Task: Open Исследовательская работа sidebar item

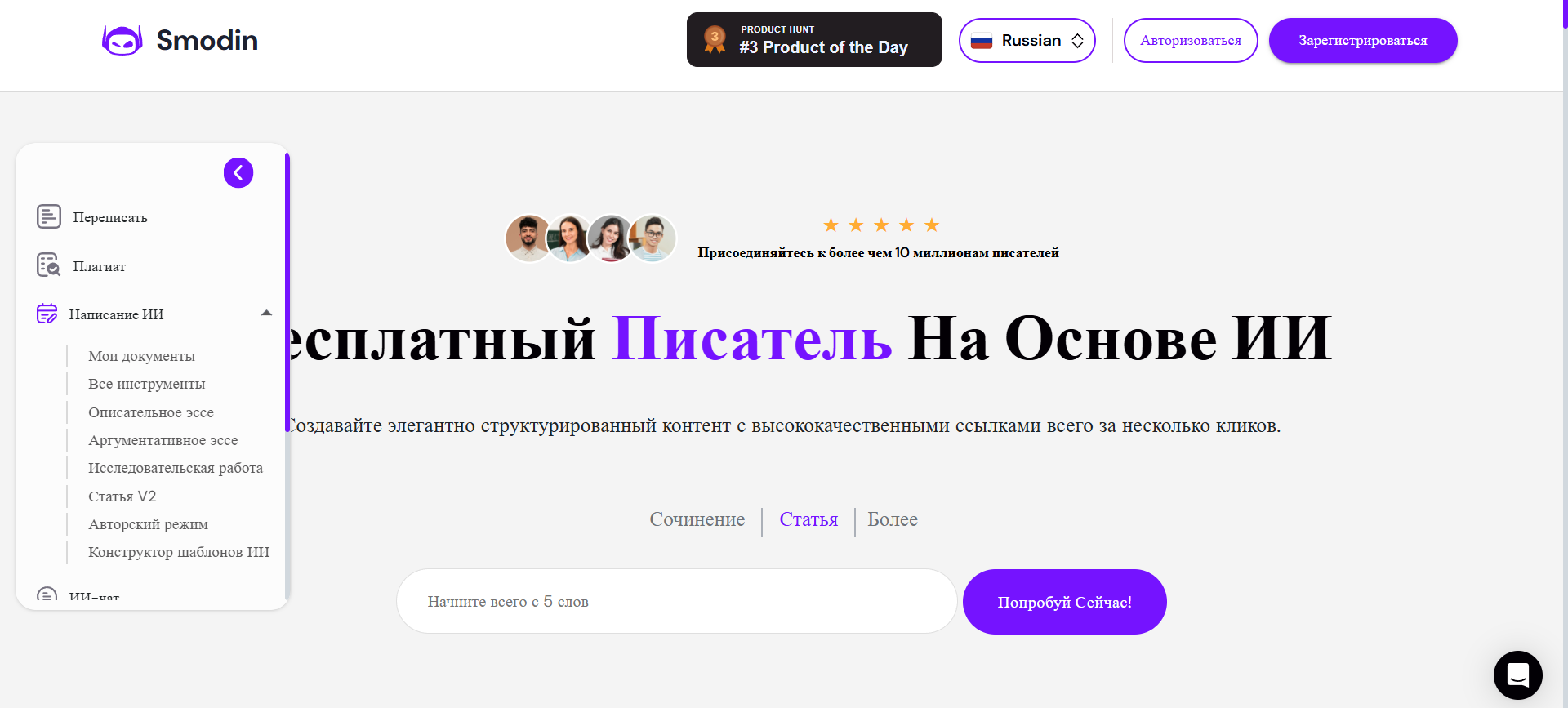Action: [x=176, y=468]
